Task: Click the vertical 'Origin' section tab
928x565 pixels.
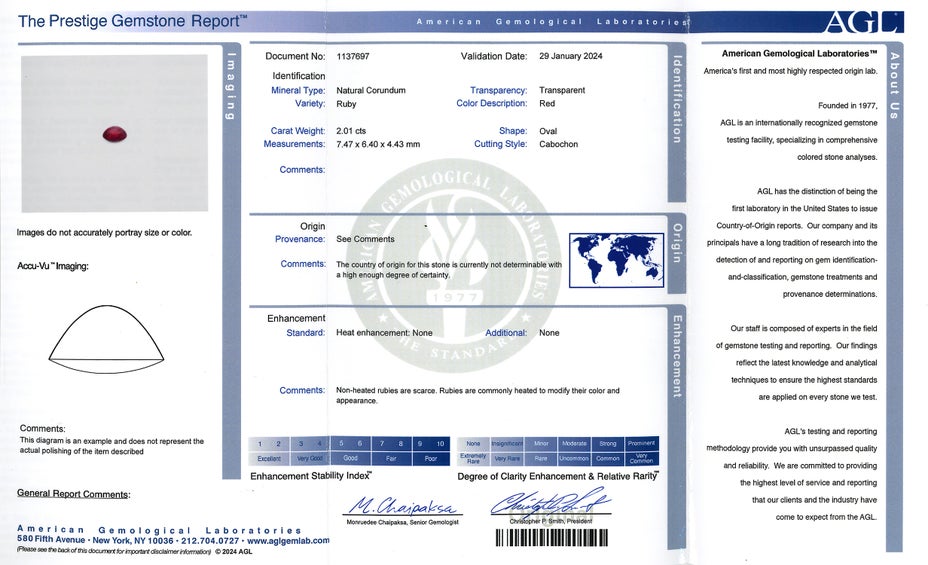Action: 677,243
